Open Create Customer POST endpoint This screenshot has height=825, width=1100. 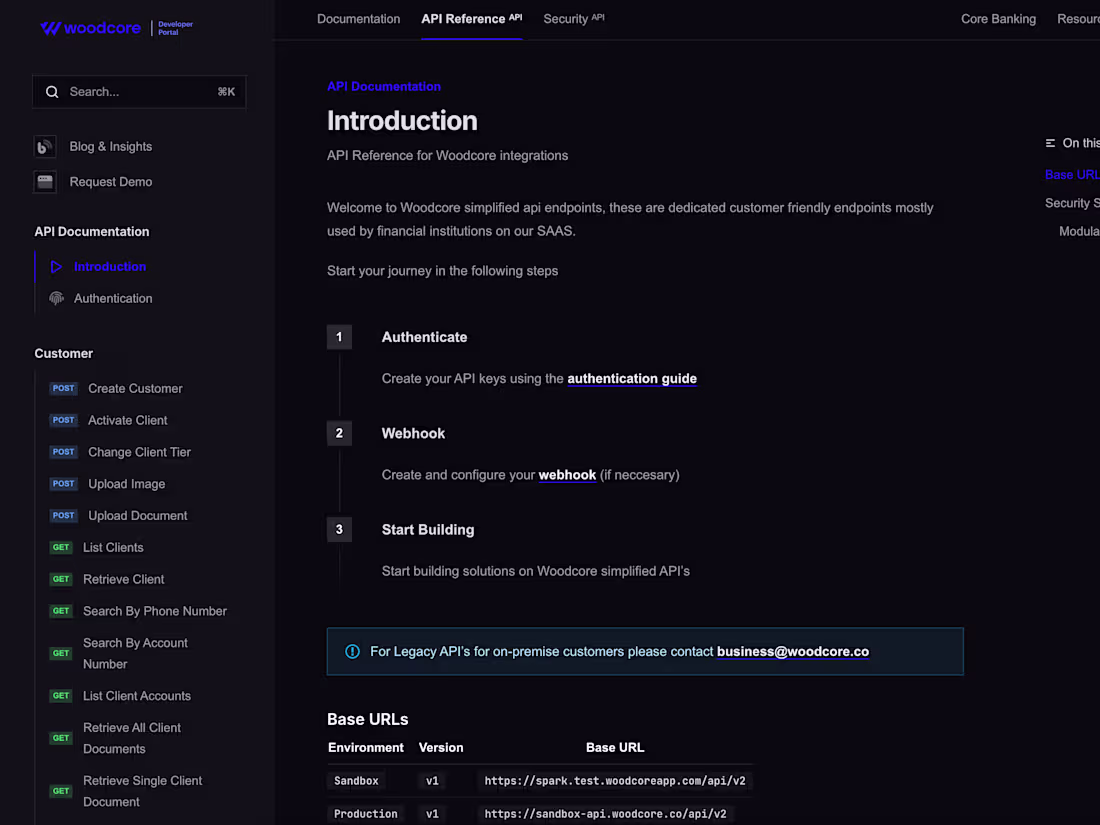tap(135, 389)
